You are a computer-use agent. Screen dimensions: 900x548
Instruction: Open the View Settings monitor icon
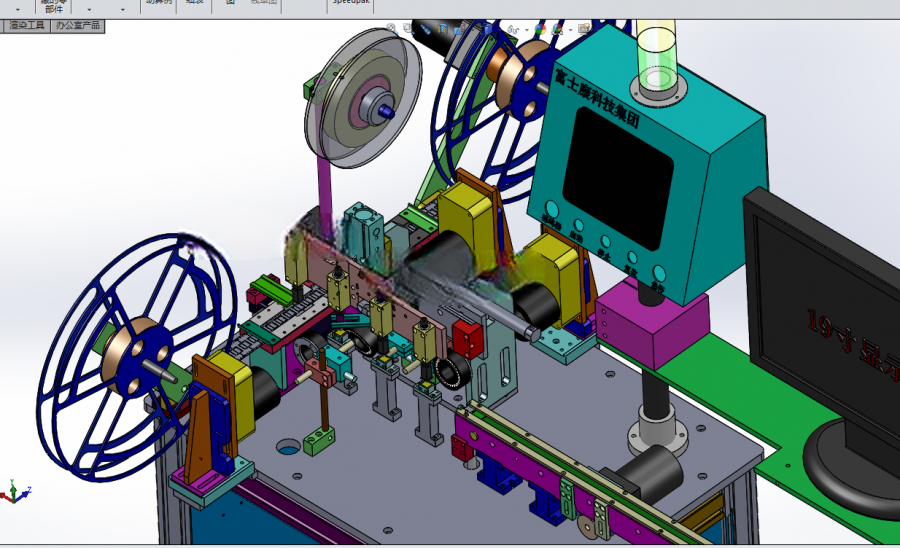coord(585,29)
